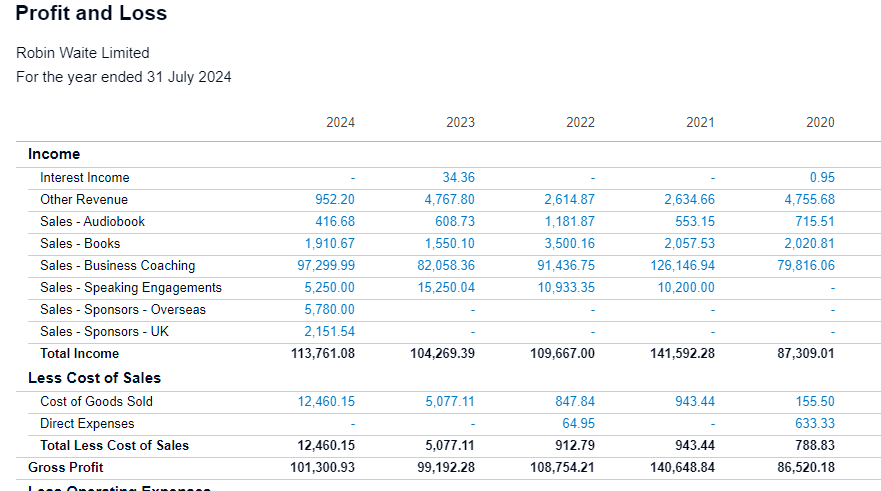Select 2024 Business Coaching value 97,299.99
The width and height of the screenshot is (881, 491).
point(326,265)
